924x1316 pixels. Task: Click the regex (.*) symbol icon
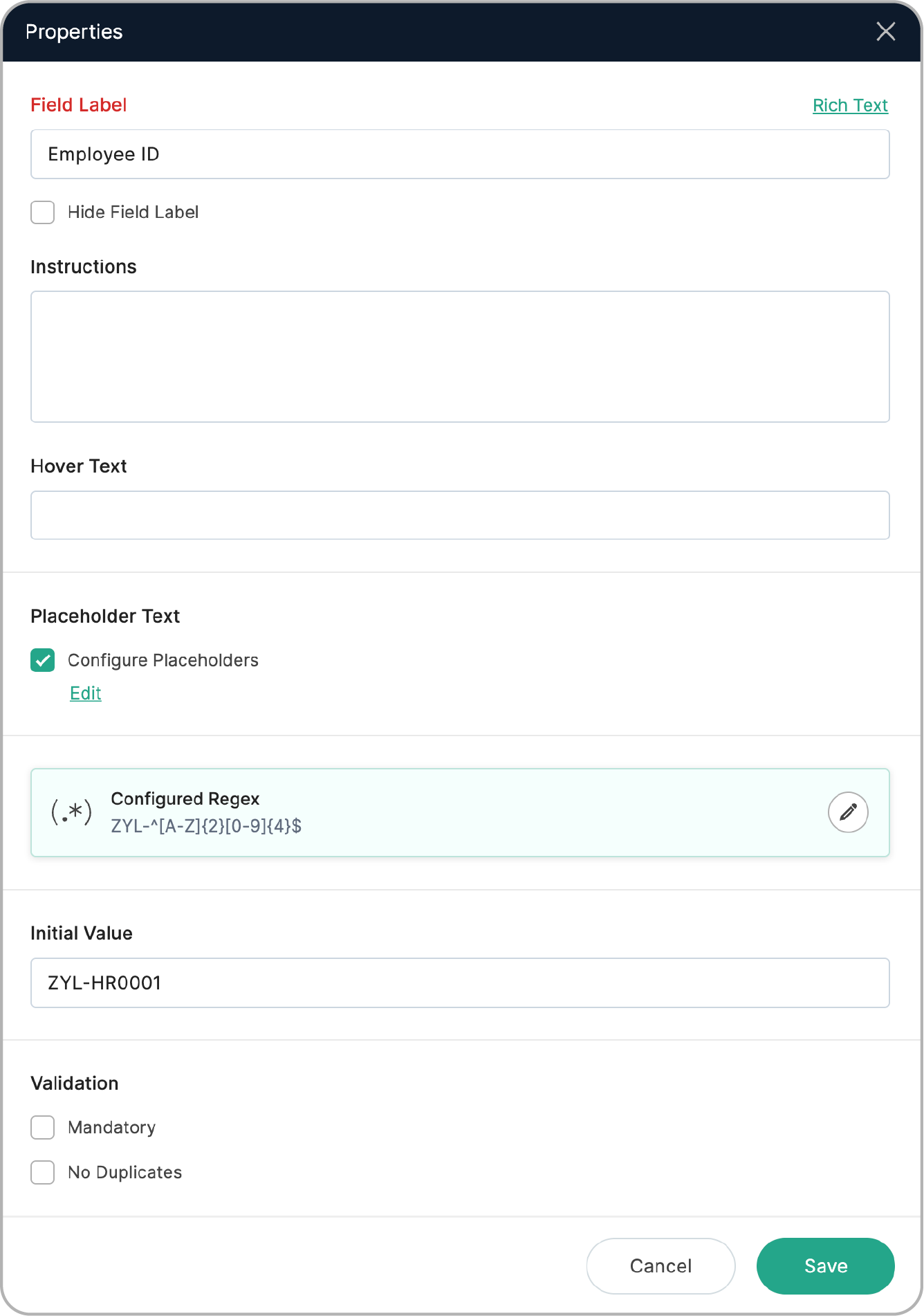pos(72,812)
